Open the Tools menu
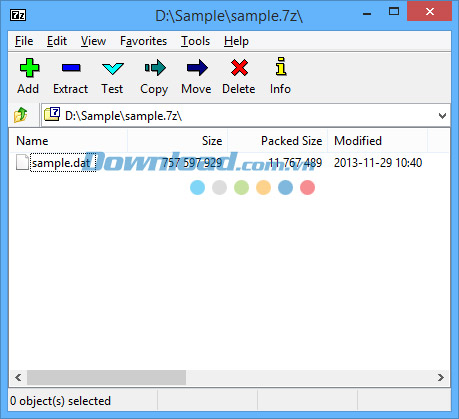Viewport: 459px width, 419px height. [195, 41]
